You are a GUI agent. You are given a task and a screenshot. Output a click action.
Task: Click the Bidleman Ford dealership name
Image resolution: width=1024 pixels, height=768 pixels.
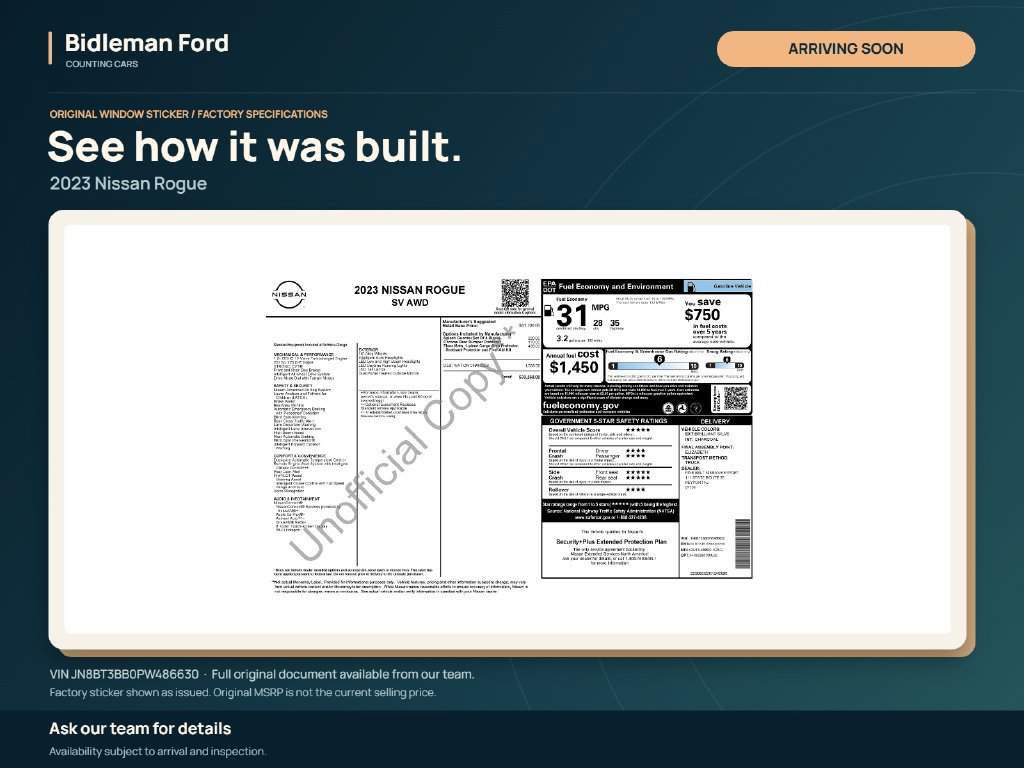coord(146,43)
